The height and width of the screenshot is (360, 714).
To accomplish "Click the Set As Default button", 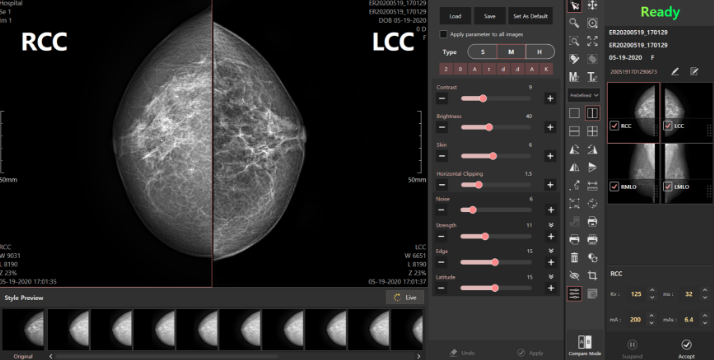I will coord(530,16).
